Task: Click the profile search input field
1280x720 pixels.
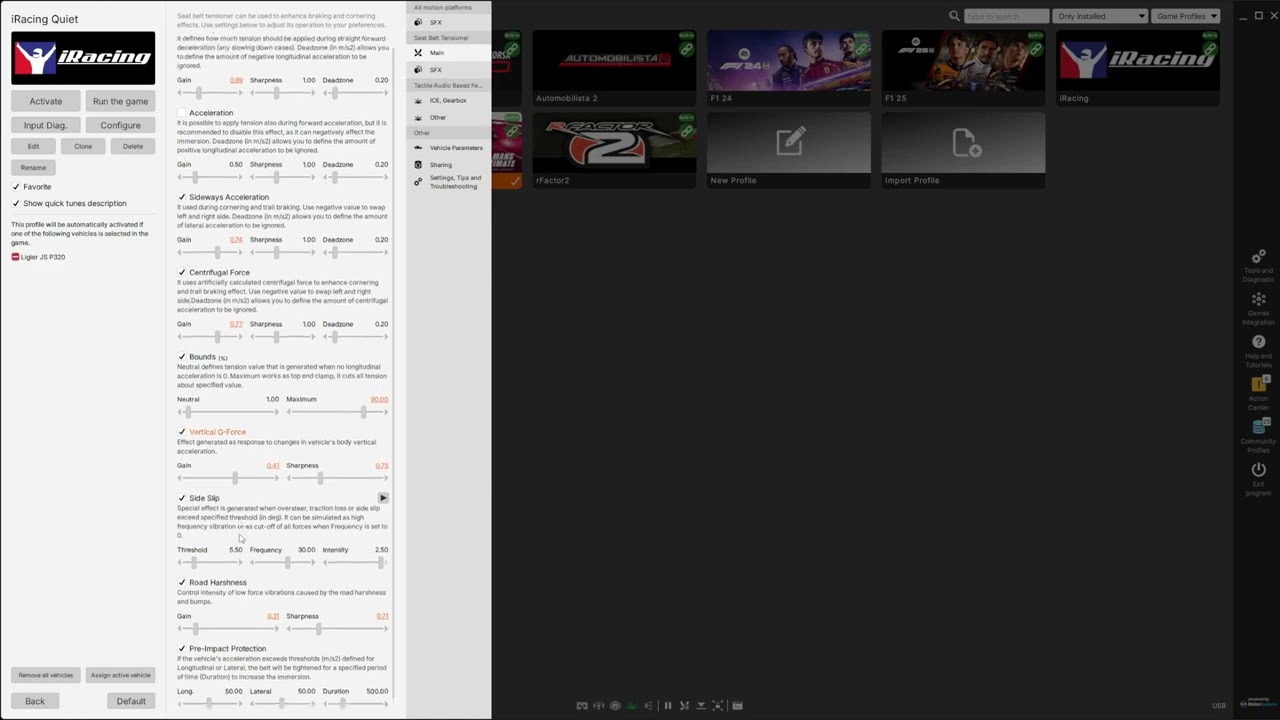Action: click(x=1006, y=16)
